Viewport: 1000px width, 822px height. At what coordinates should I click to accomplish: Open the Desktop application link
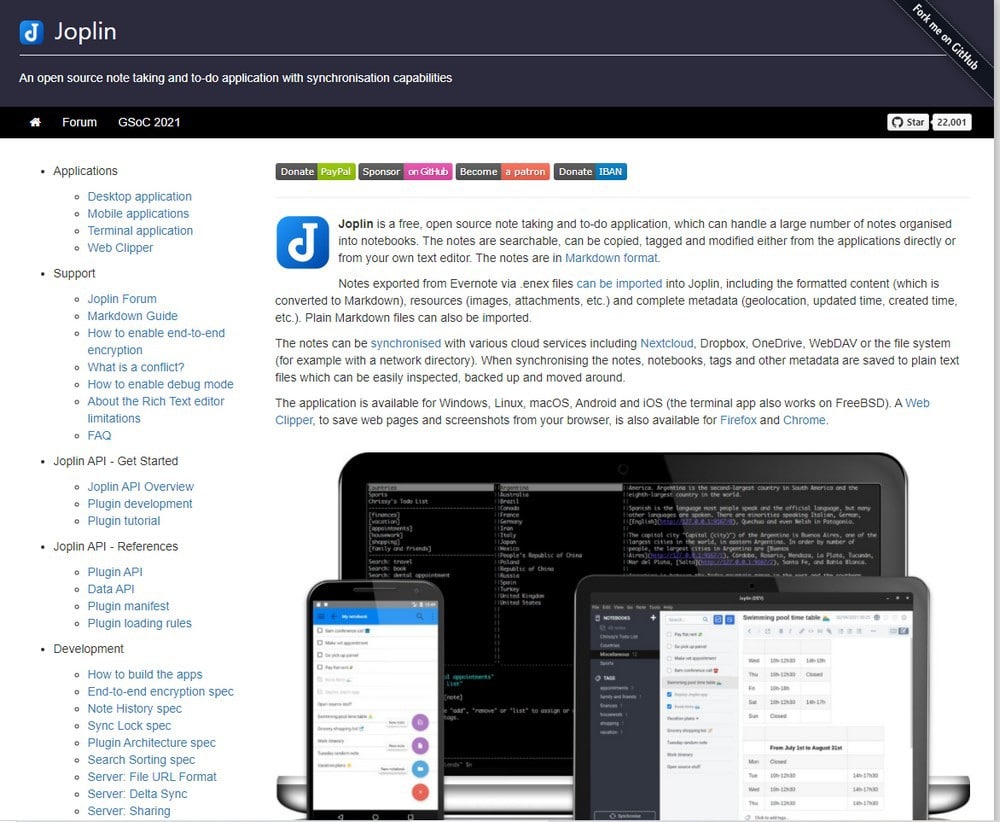(x=139, y=197)
